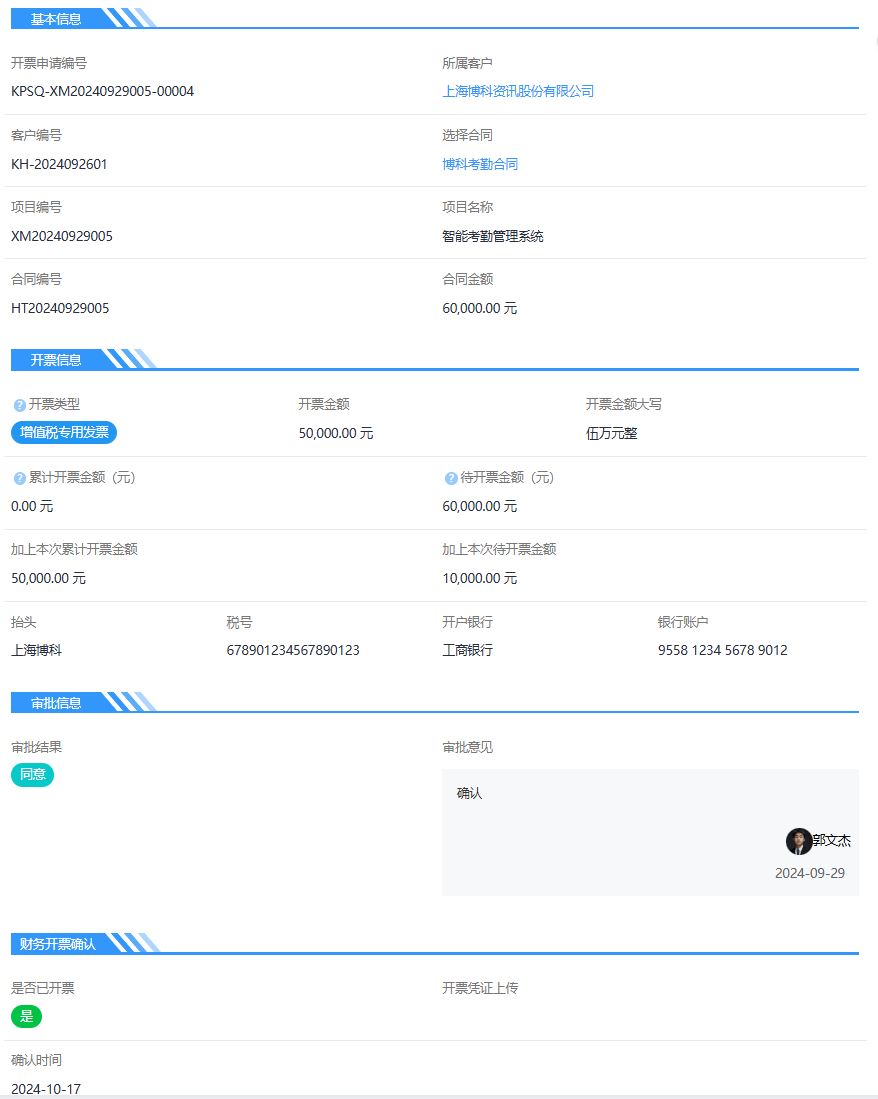878x1099 pixels.
Task: Click the contract number HT20240929005
Action: point(60,308)
